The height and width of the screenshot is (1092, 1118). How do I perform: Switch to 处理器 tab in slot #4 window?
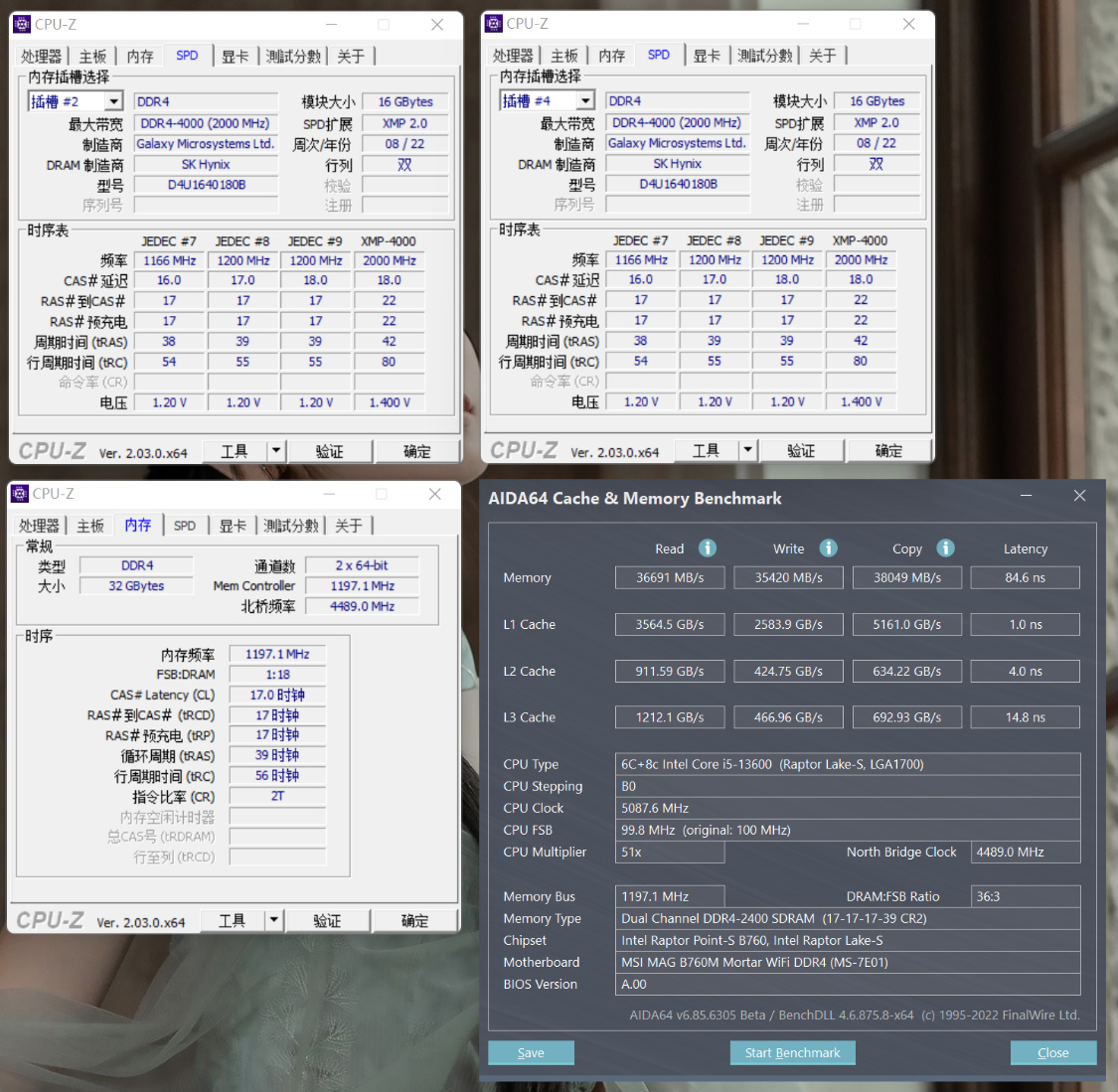click(513, 56)
